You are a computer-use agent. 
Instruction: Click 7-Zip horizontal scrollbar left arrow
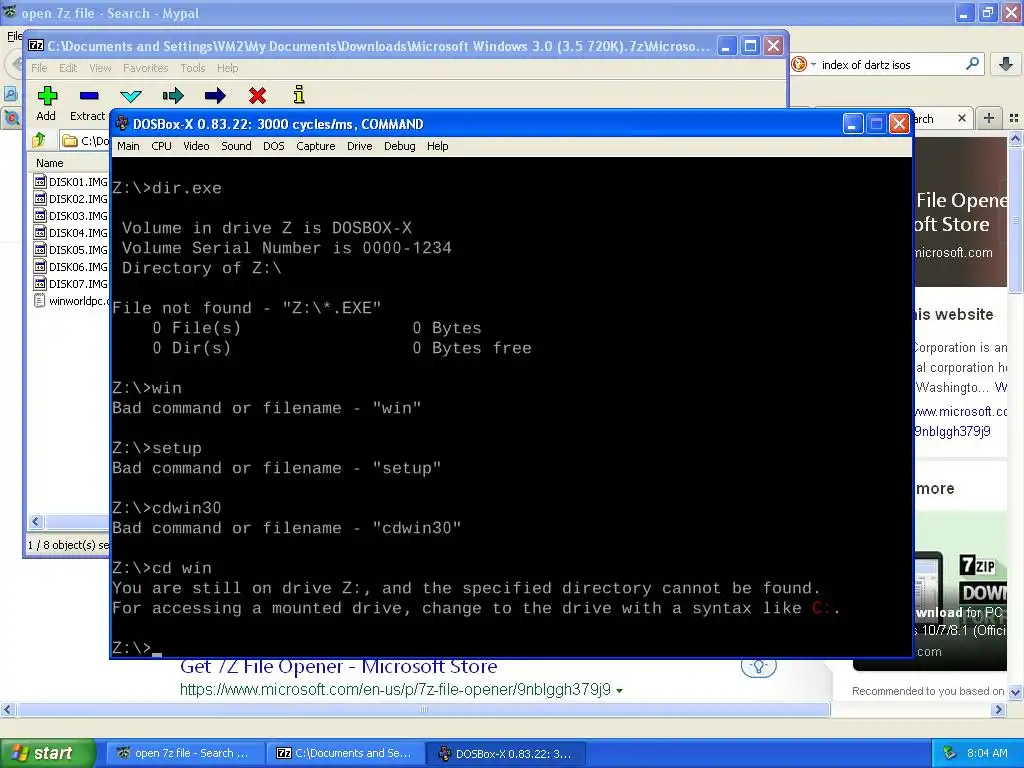[x=36, y=521]
